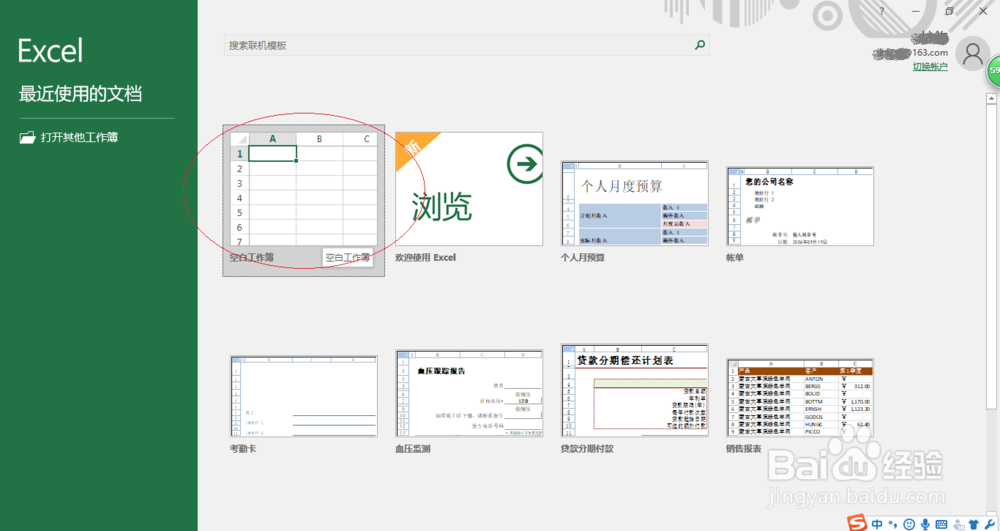Open the wrench toolbox icon in IME bar

(x=990, y=525)
